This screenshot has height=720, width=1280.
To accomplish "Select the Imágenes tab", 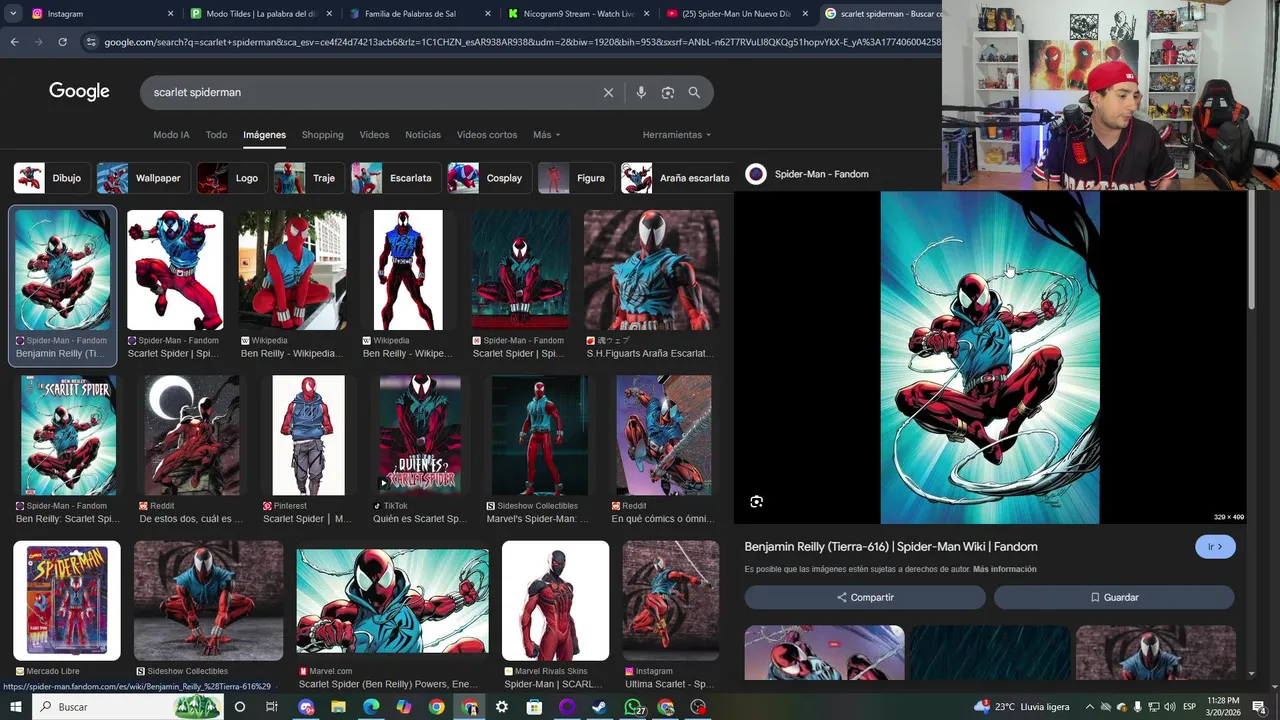I will pos(264,135).
